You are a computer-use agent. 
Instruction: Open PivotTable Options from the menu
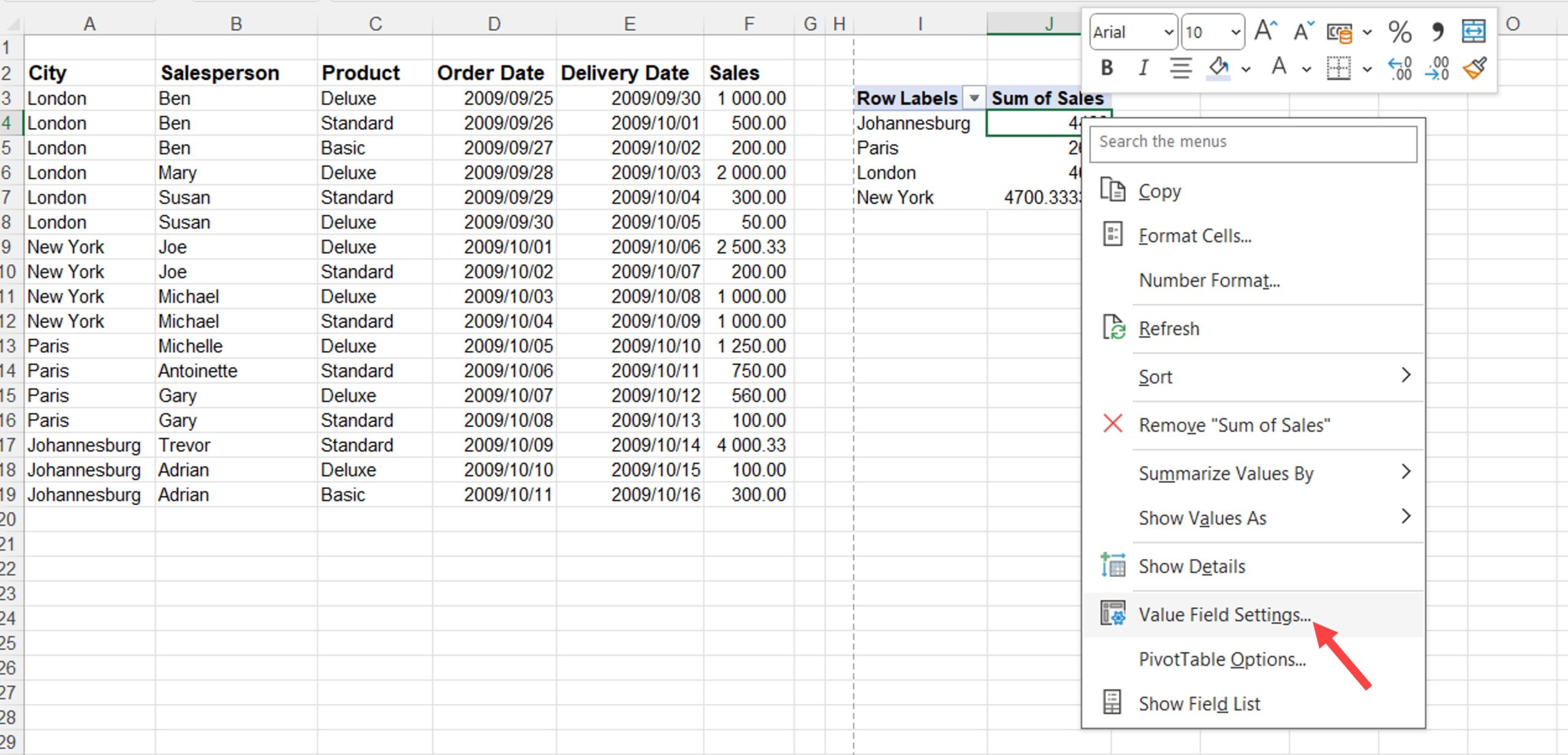[1222, 659]
